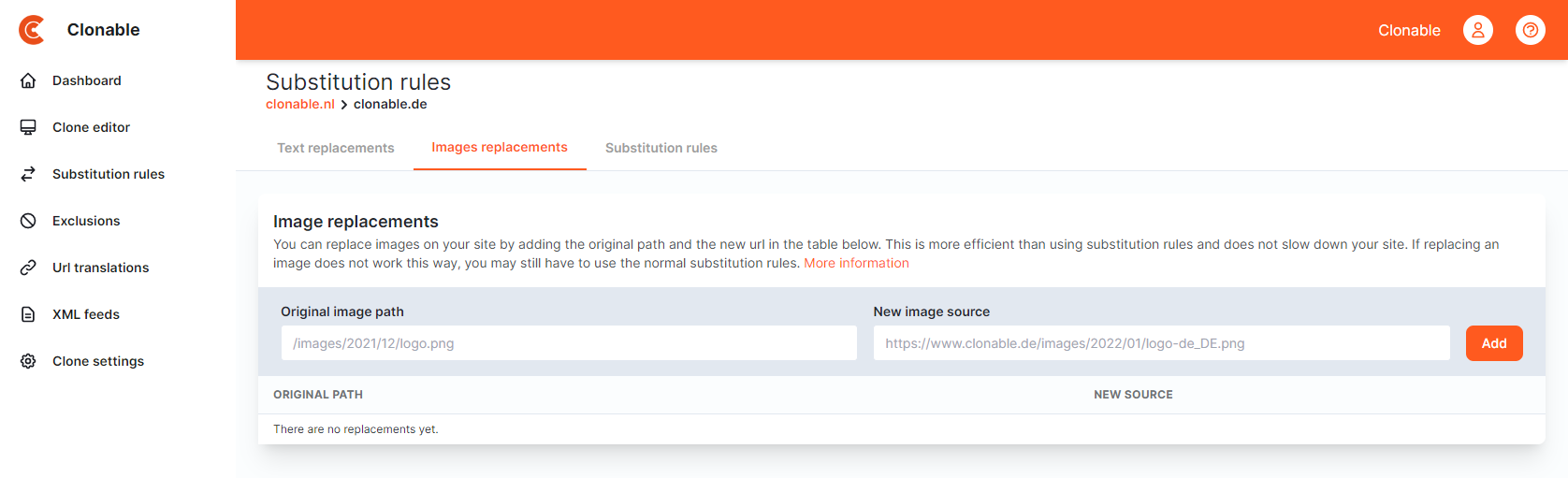Open the Dashboard home icon

coord(28,80)
